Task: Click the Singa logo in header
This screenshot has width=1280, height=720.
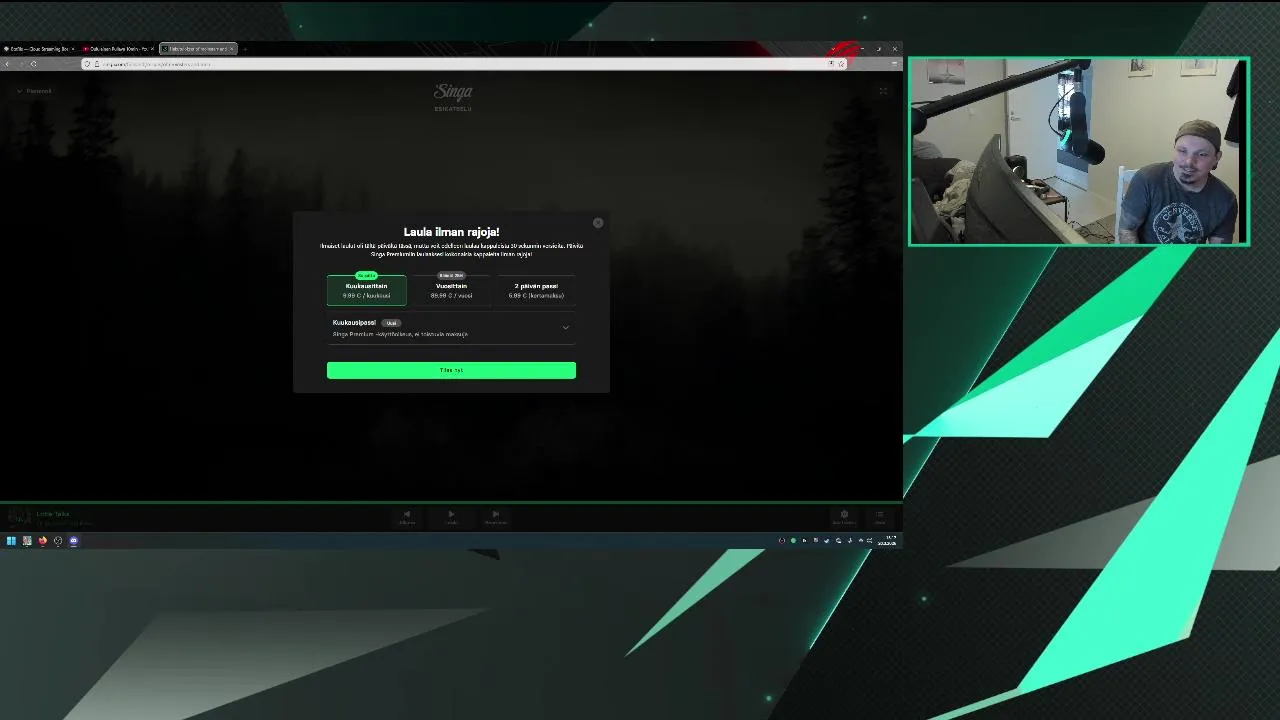Action: (453, 92)
